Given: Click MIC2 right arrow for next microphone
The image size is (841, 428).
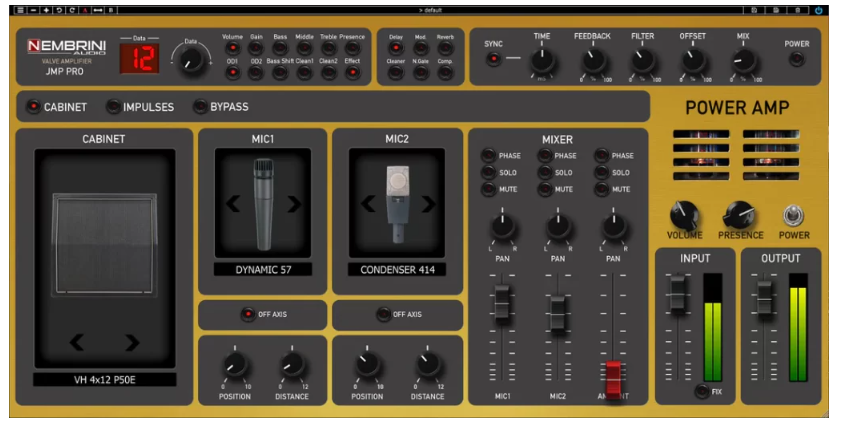Looking at the screenshot, I should click(429, 204).
